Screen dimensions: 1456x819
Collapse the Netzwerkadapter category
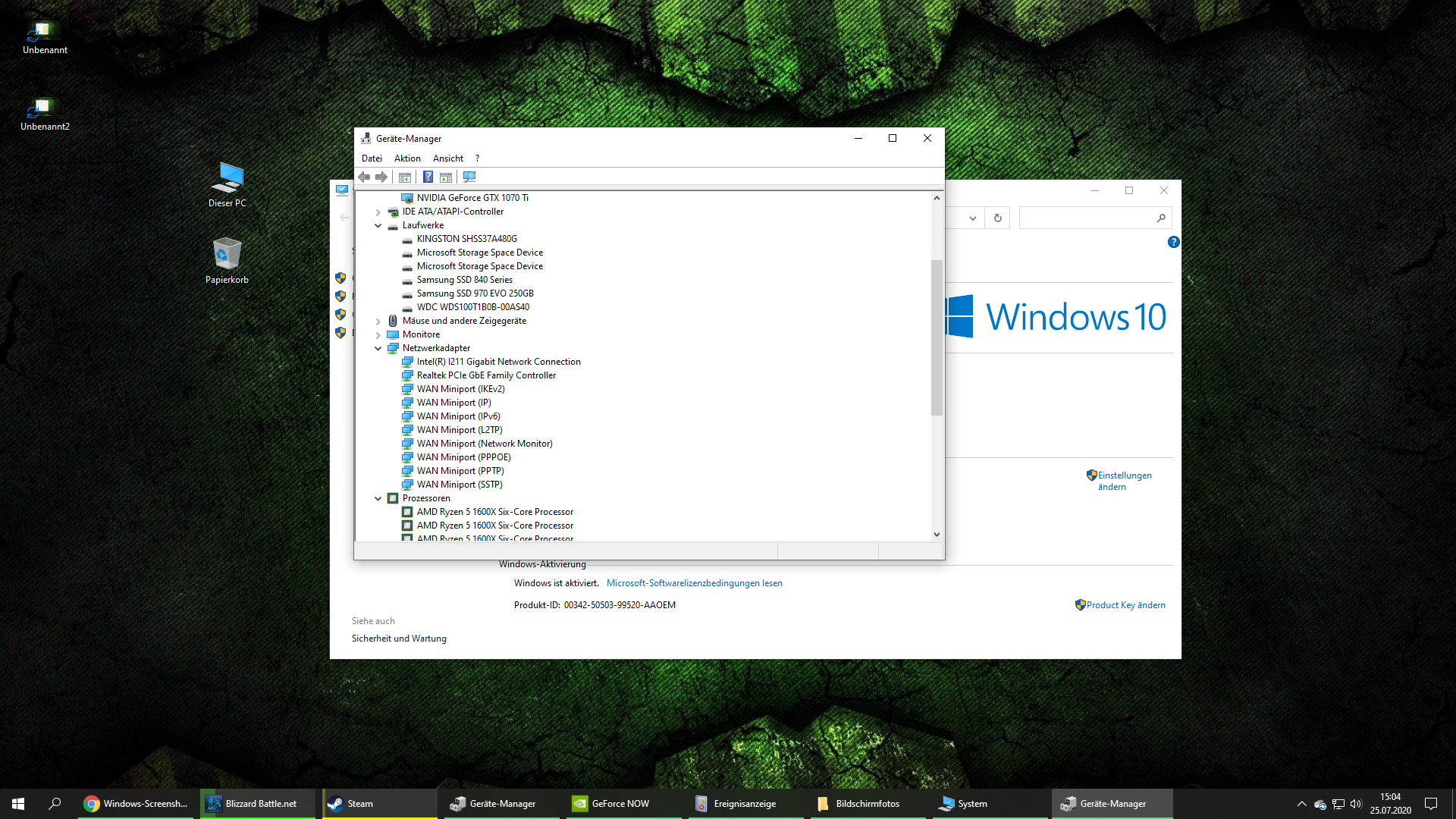[x=378, y=348]
